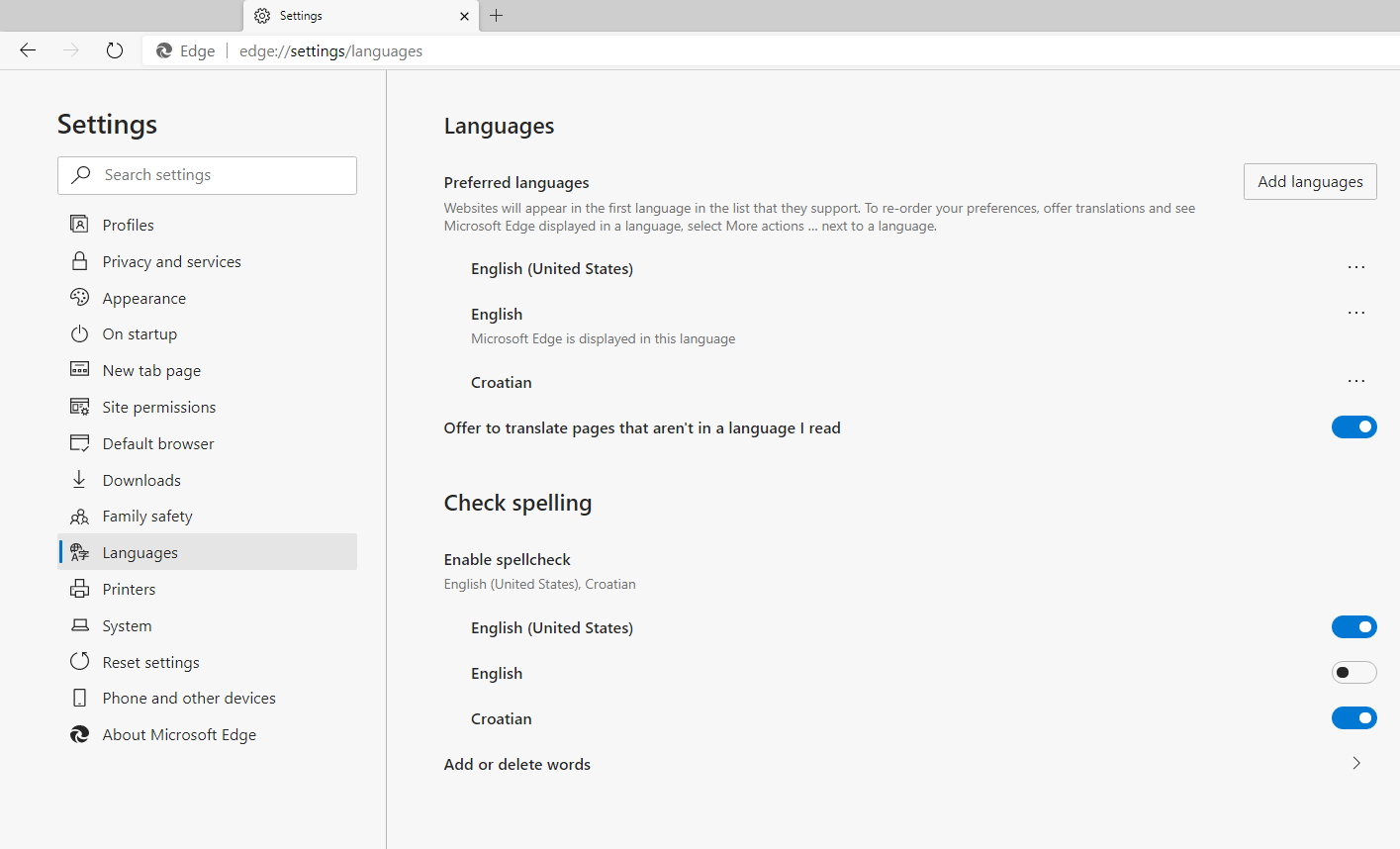Expand Add or delete words chevron
This screenshot has width=1400, height=849.
[1356, 763]
